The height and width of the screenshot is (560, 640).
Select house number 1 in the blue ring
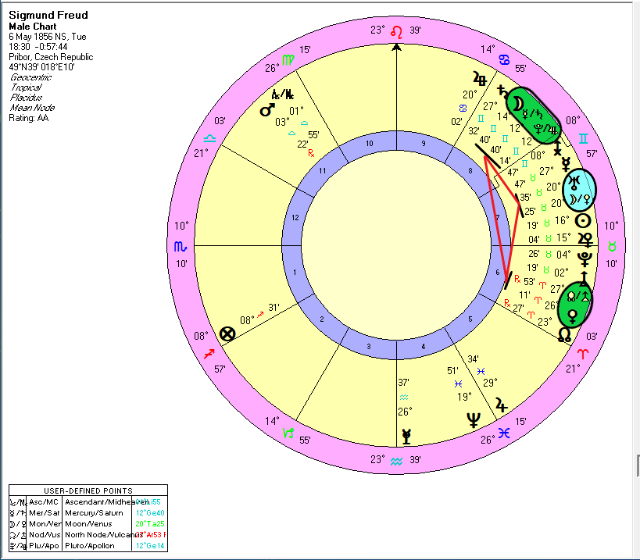[x=295, y=272]
